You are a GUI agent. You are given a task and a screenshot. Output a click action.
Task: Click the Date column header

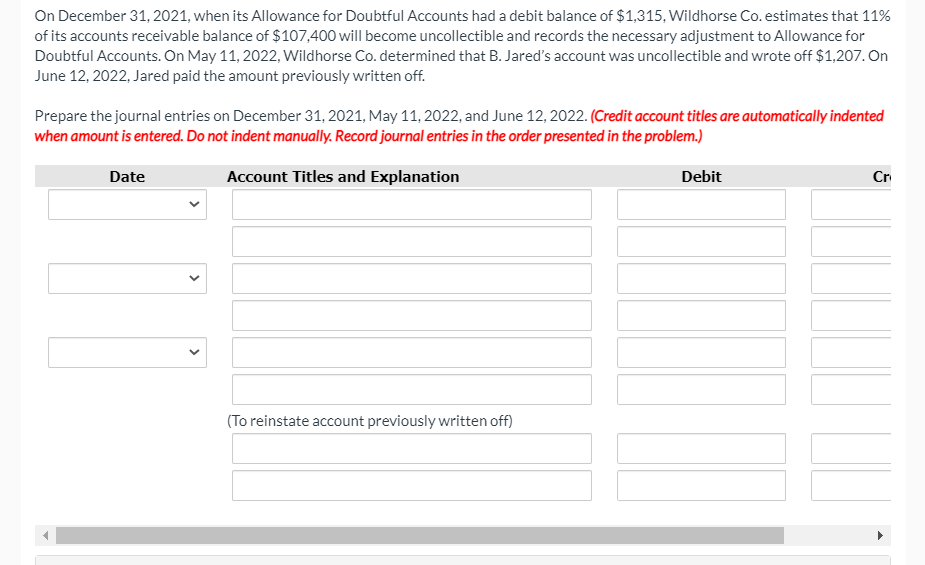point(127,176)
